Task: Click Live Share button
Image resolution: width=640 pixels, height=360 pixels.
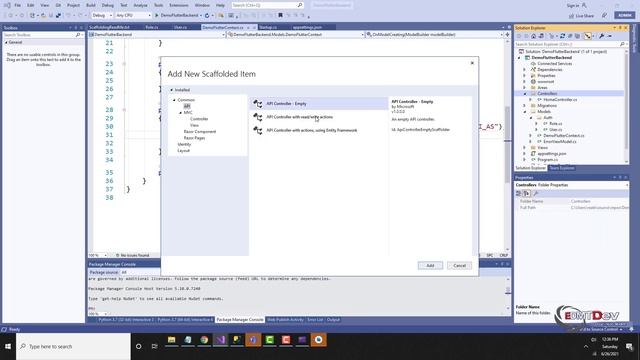Action: (582, 16)
